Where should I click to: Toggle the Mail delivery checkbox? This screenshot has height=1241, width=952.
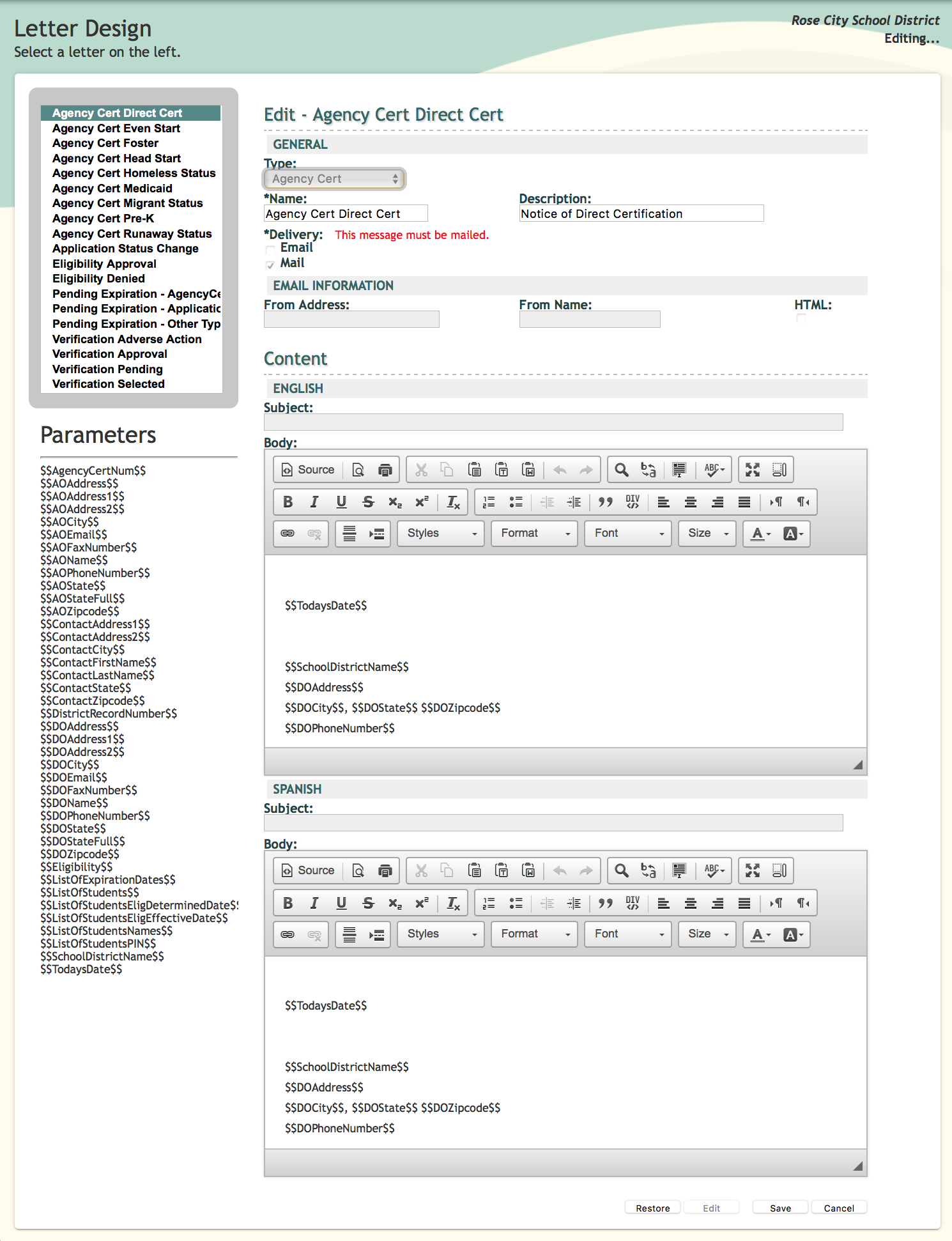270,265
